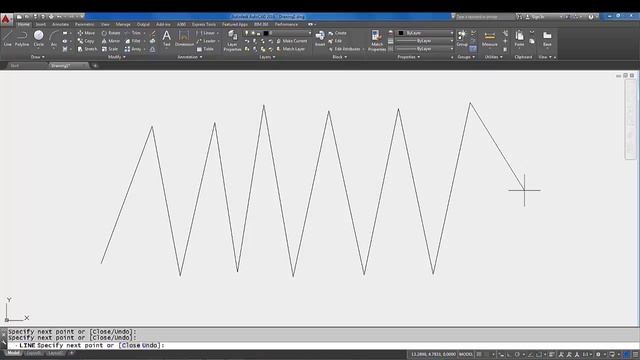640x360 pixels.
Task: Expand the Groups panel
Action: point(466,57)
